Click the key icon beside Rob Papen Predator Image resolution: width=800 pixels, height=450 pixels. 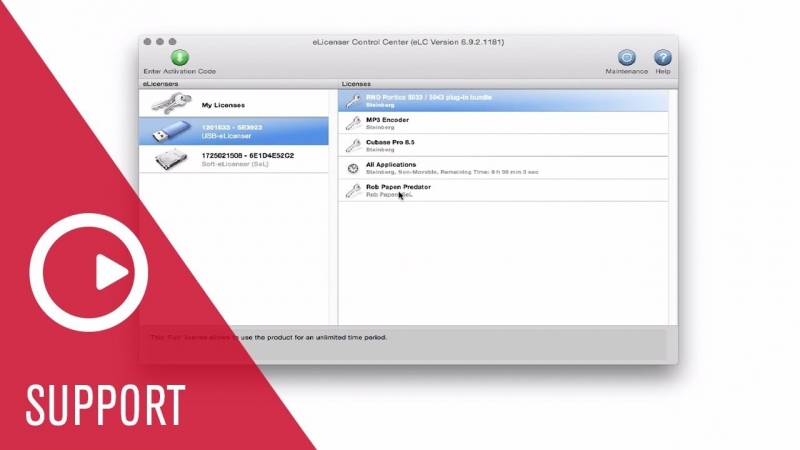tap(353, 190)
